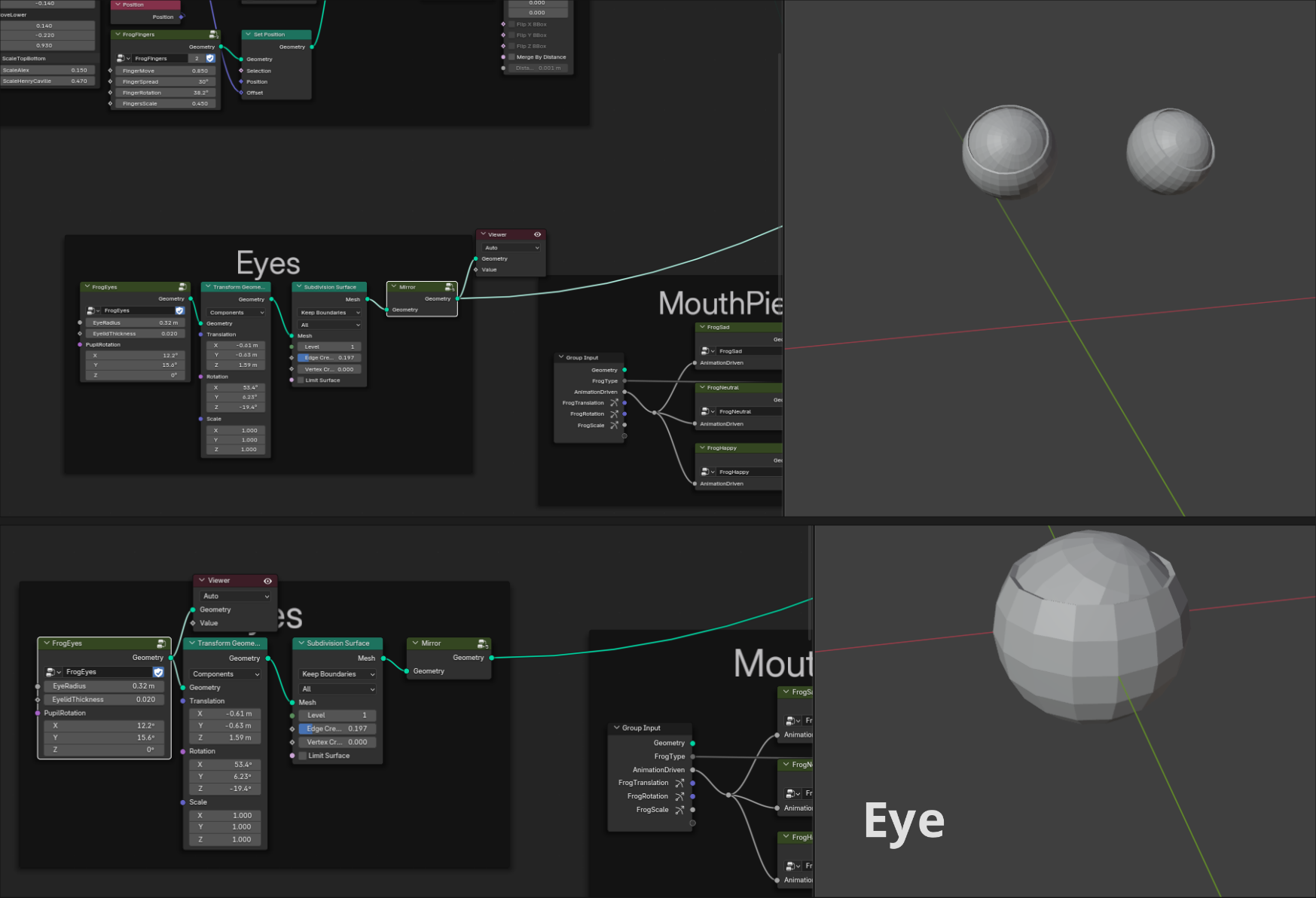
Task: Collapse lower editor Group Input node
Action: (x=616, y=728)
